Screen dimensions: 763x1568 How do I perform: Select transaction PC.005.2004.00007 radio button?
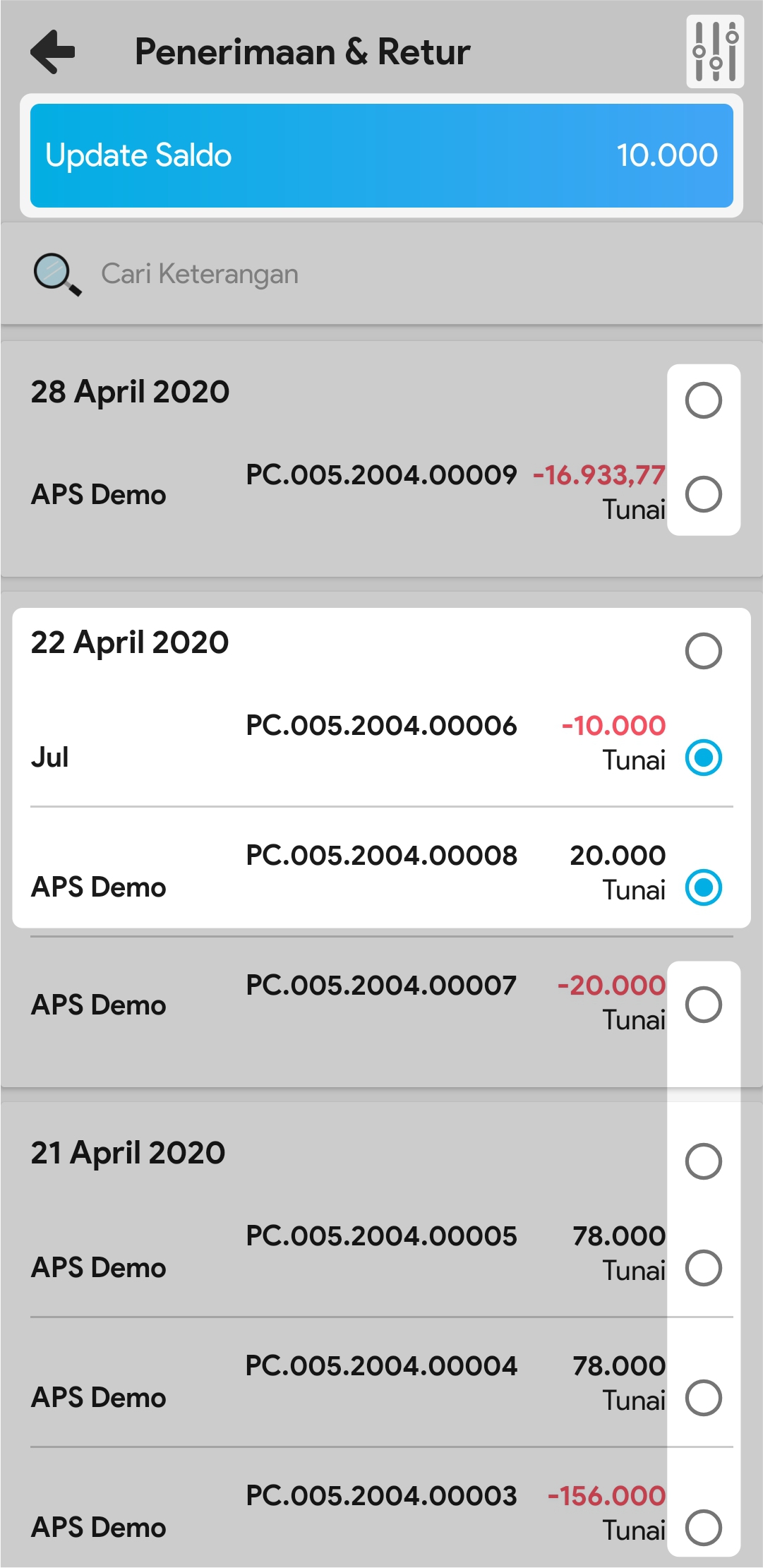(703, 1005)
